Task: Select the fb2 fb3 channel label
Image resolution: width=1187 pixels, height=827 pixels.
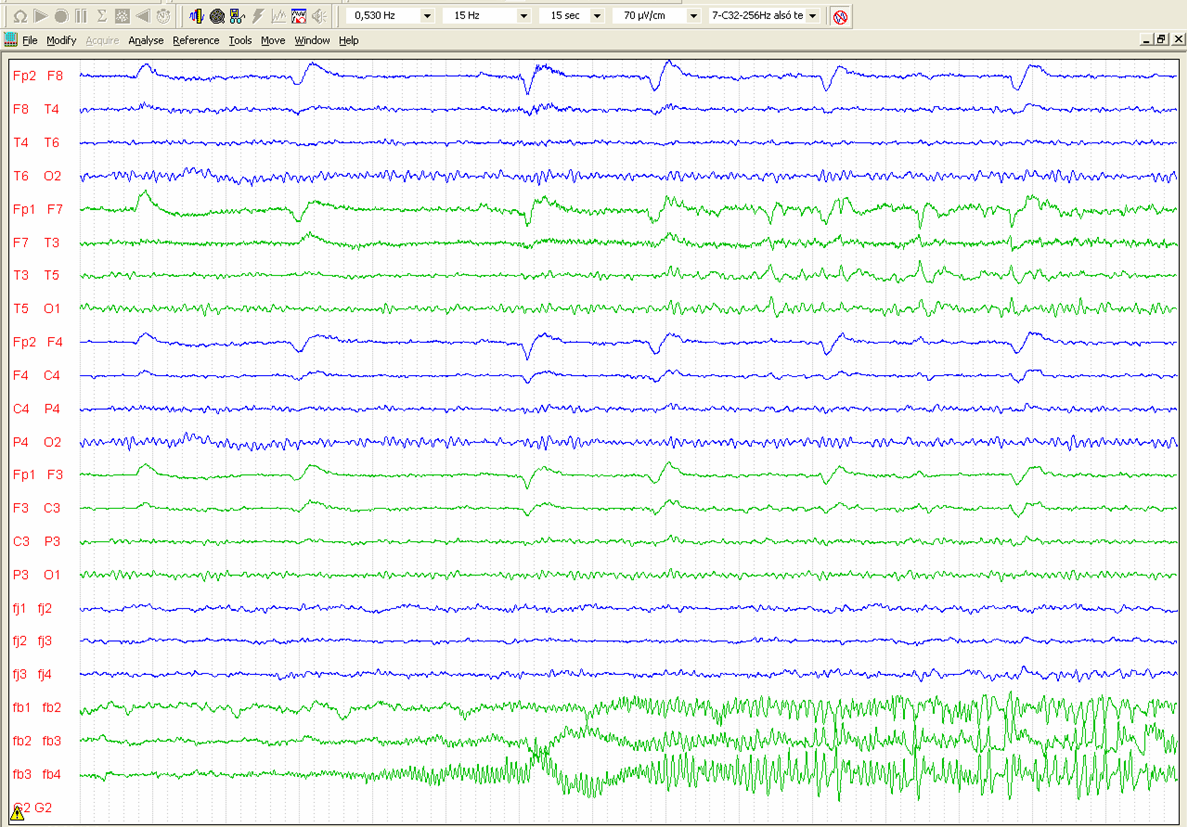Action: [x=36, y=741]
